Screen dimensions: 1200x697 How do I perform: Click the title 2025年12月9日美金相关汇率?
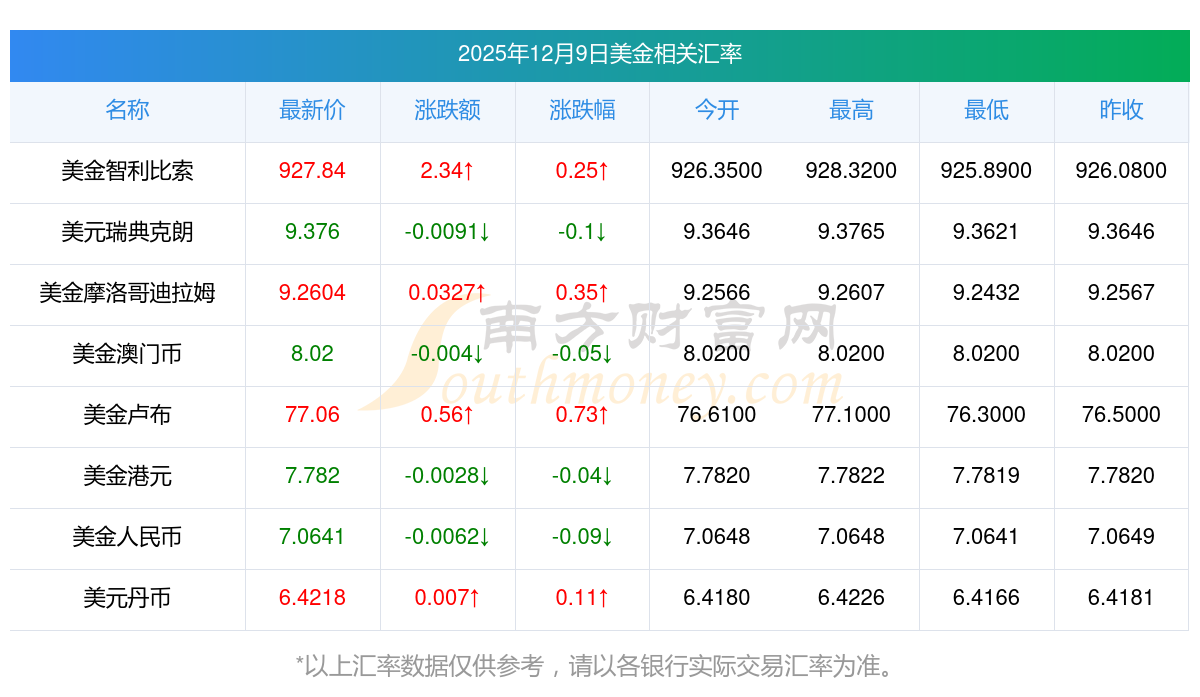click(x=600, y=54)
